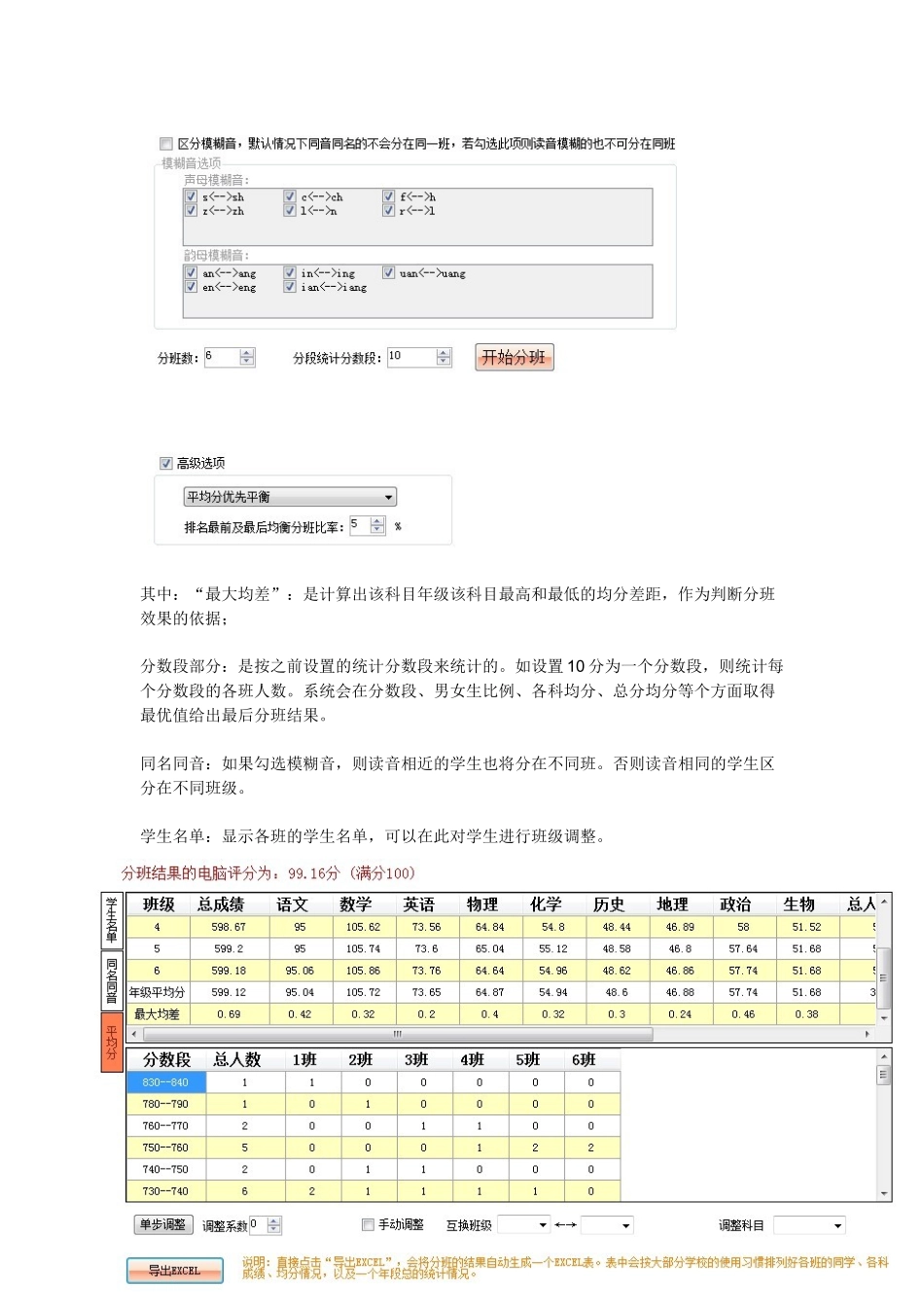Click the score range table's scroll down arrow
Image resolution: width=924 pixels, height=1307 pixels.
pyautogui.click(x=884, y=1193)
